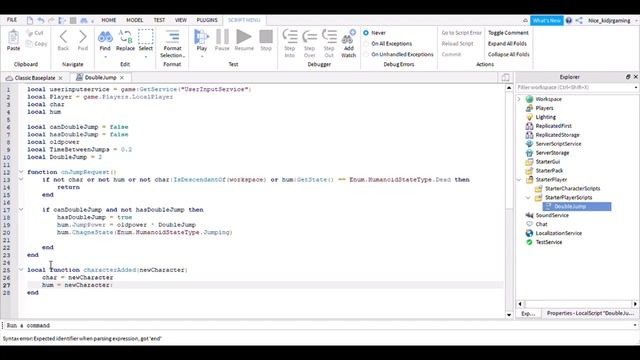
Task: Click the Stop test button
Action: coord(266,37)
